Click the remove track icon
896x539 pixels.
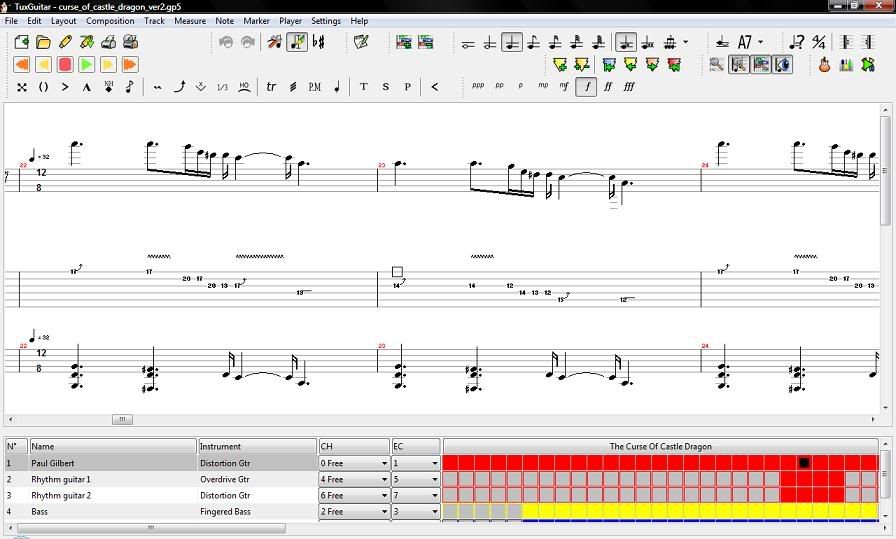pos(426,42)
